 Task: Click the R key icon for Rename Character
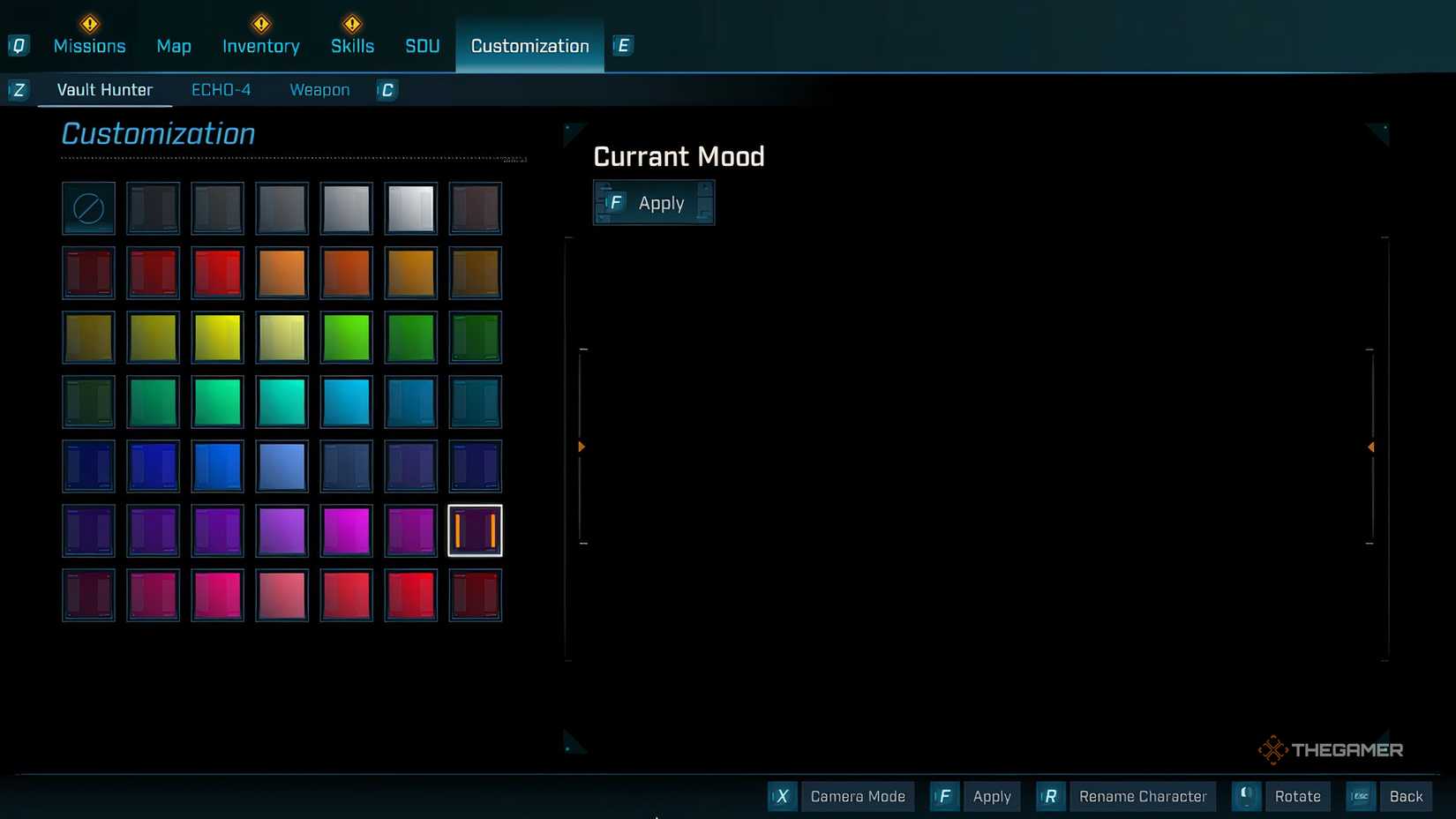click(1050, 796)
